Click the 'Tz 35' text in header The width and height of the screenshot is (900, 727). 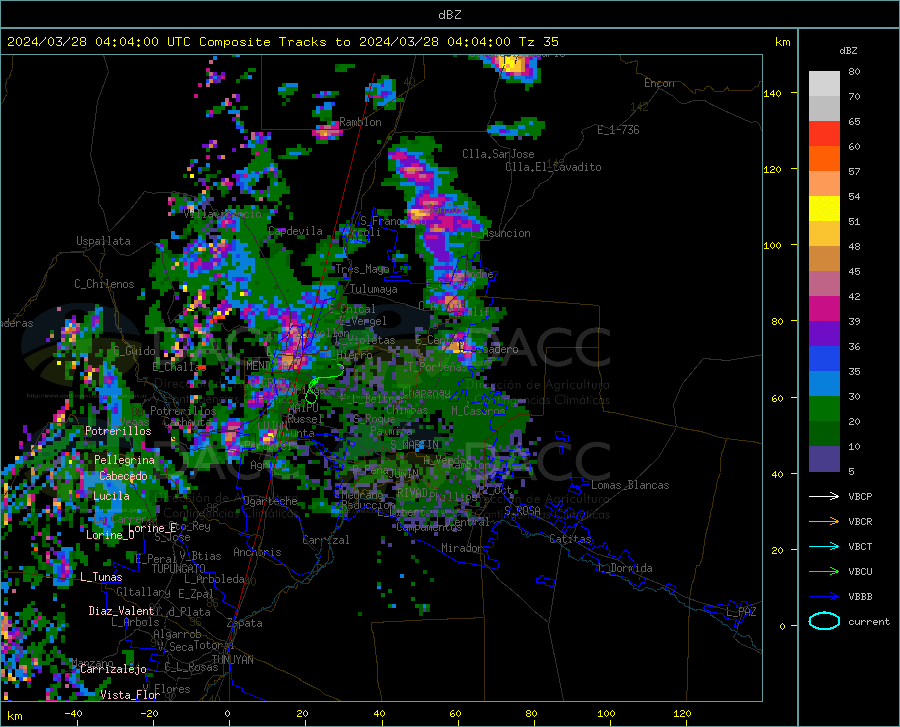coord(539,42)
